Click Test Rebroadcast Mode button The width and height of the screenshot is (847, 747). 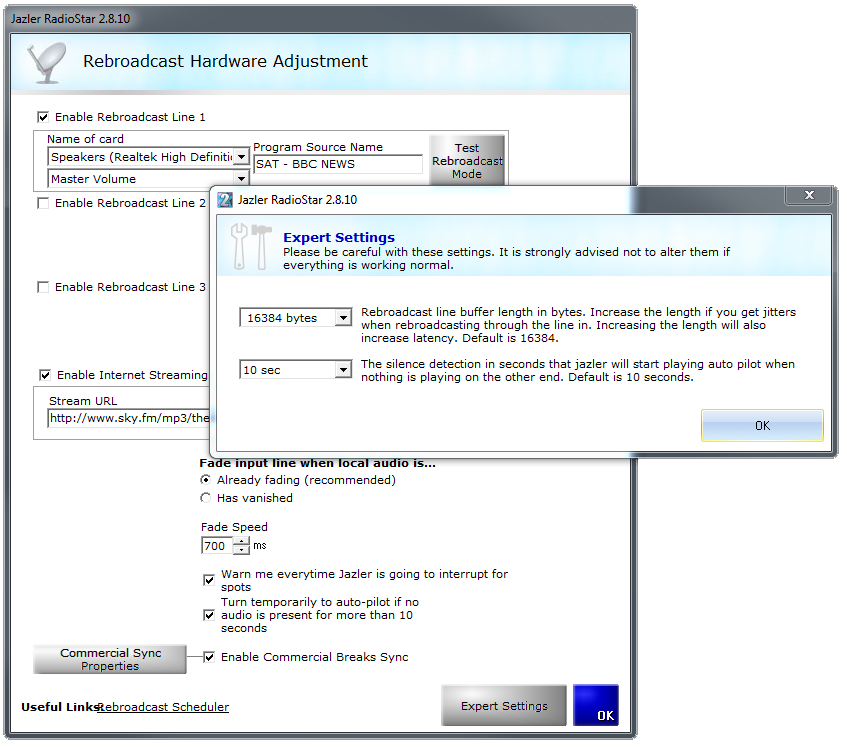click(467, 161)
